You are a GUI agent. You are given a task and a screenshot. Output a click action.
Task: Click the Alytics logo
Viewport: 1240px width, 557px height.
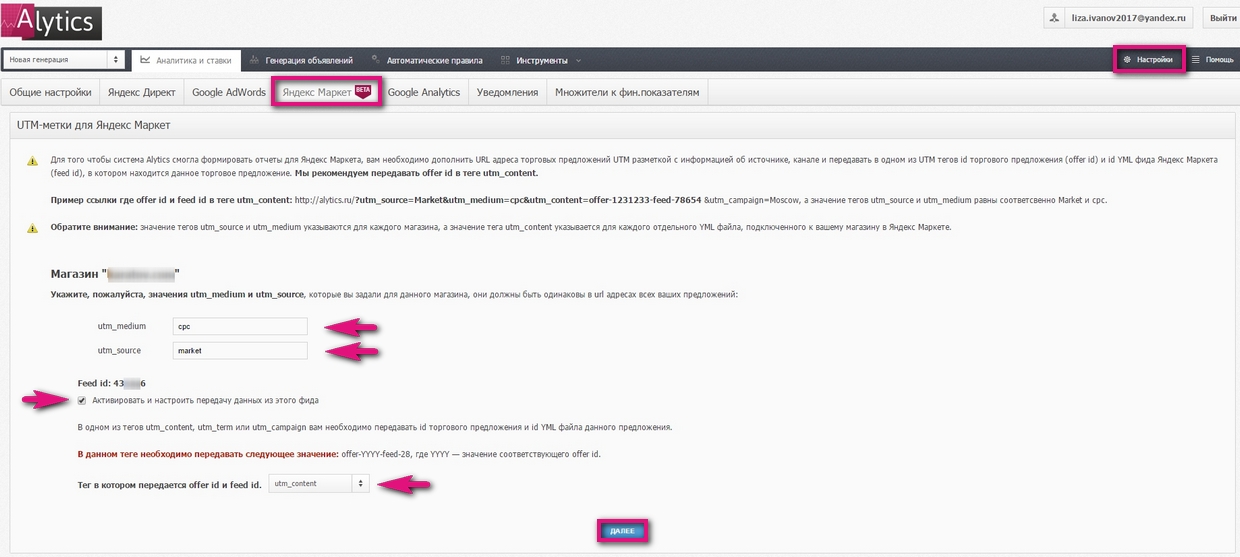click(52, 21)
